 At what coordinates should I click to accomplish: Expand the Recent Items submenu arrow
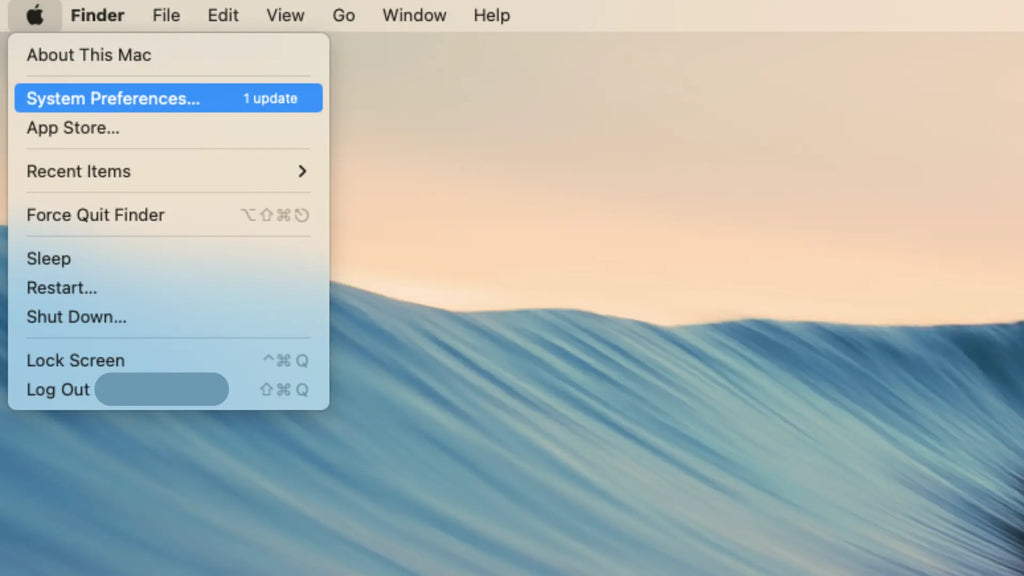pyautogui.click(x=302, y=171)
